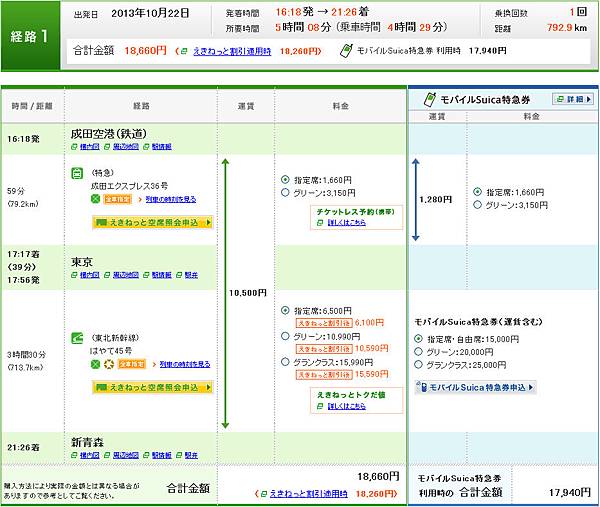
Task: Click the 新青森 station name
Action: [87, 443]
